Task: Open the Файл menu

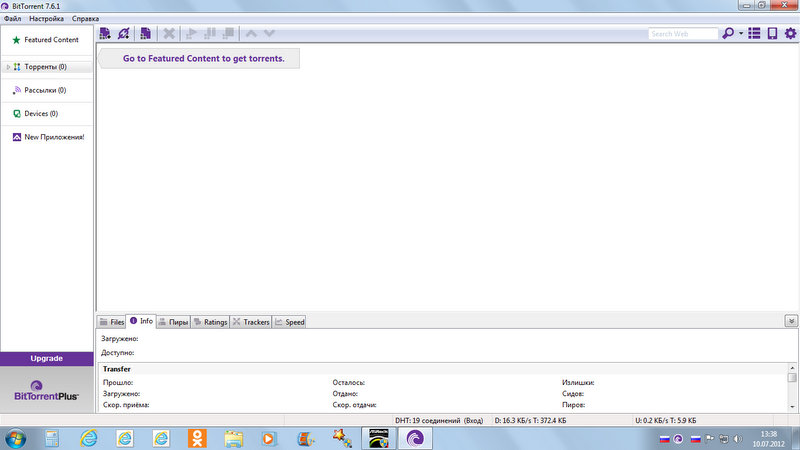Action: 13,19
